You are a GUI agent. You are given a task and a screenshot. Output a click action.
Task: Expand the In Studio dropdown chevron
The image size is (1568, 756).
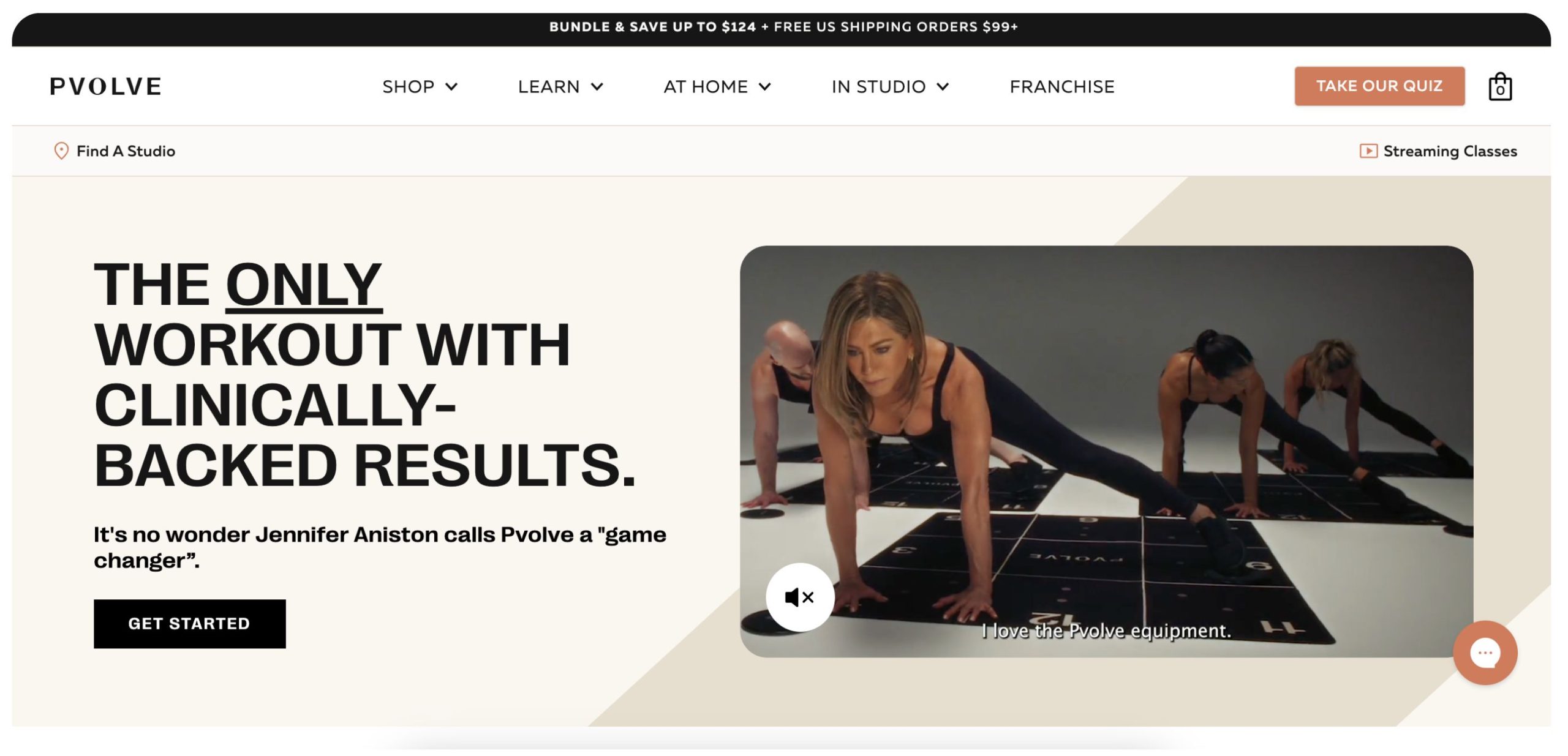(943, 86)
